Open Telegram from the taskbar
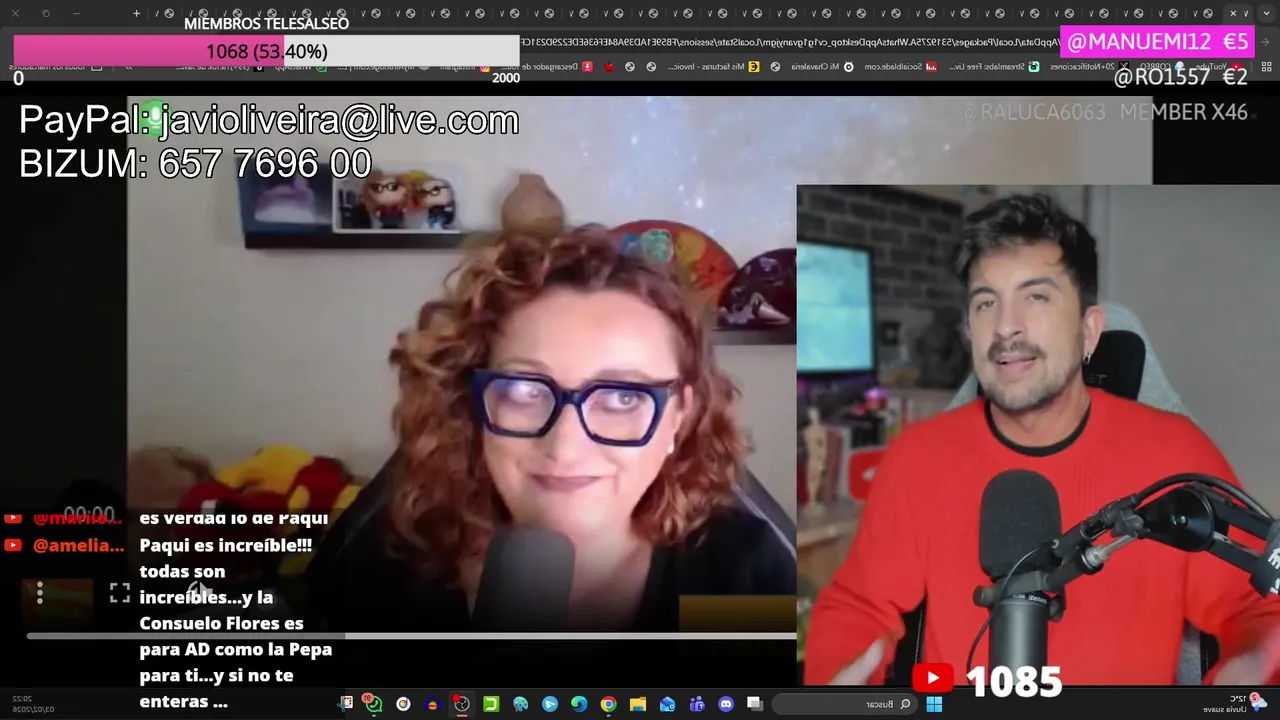The image size is (1280, 720). click(550, 704)
